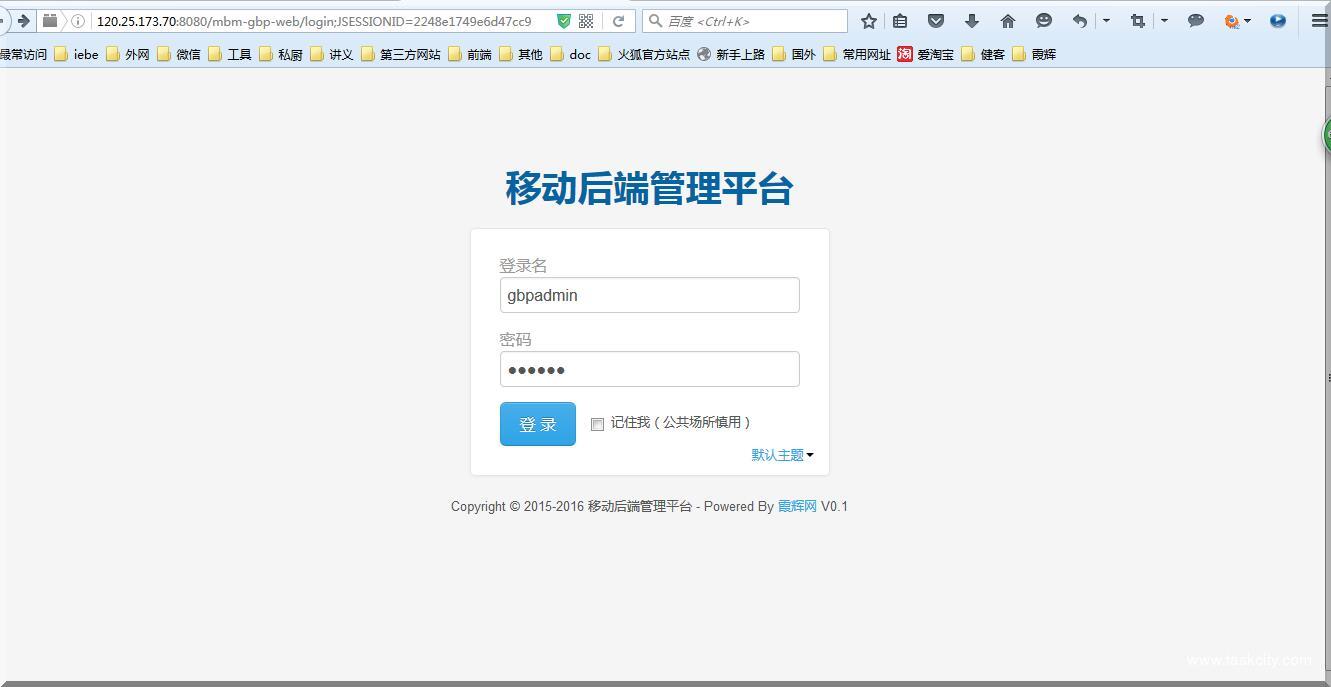Open the screenshot crop tool icon

[1137, 20]
